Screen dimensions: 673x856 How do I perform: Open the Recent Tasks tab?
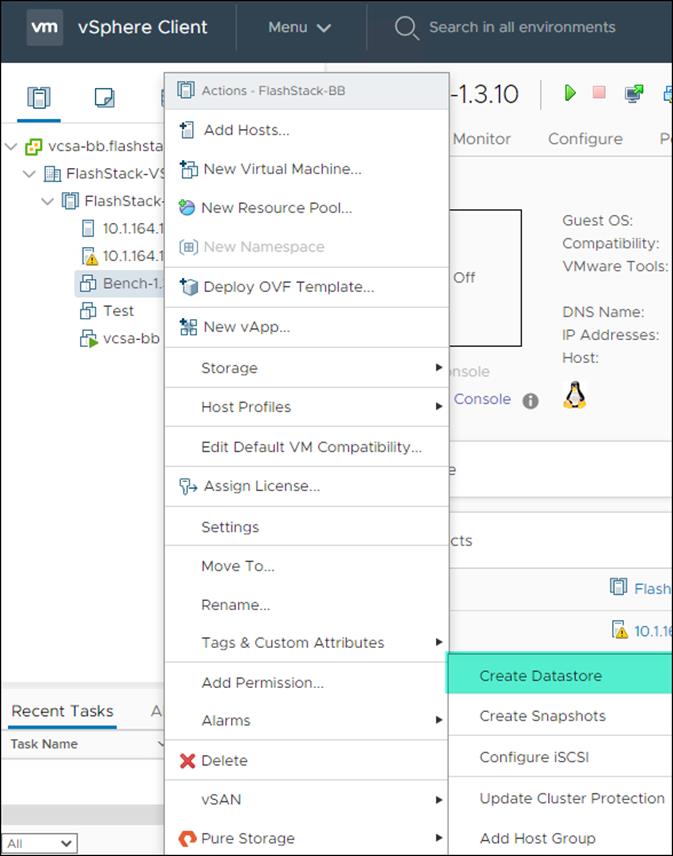62,711
